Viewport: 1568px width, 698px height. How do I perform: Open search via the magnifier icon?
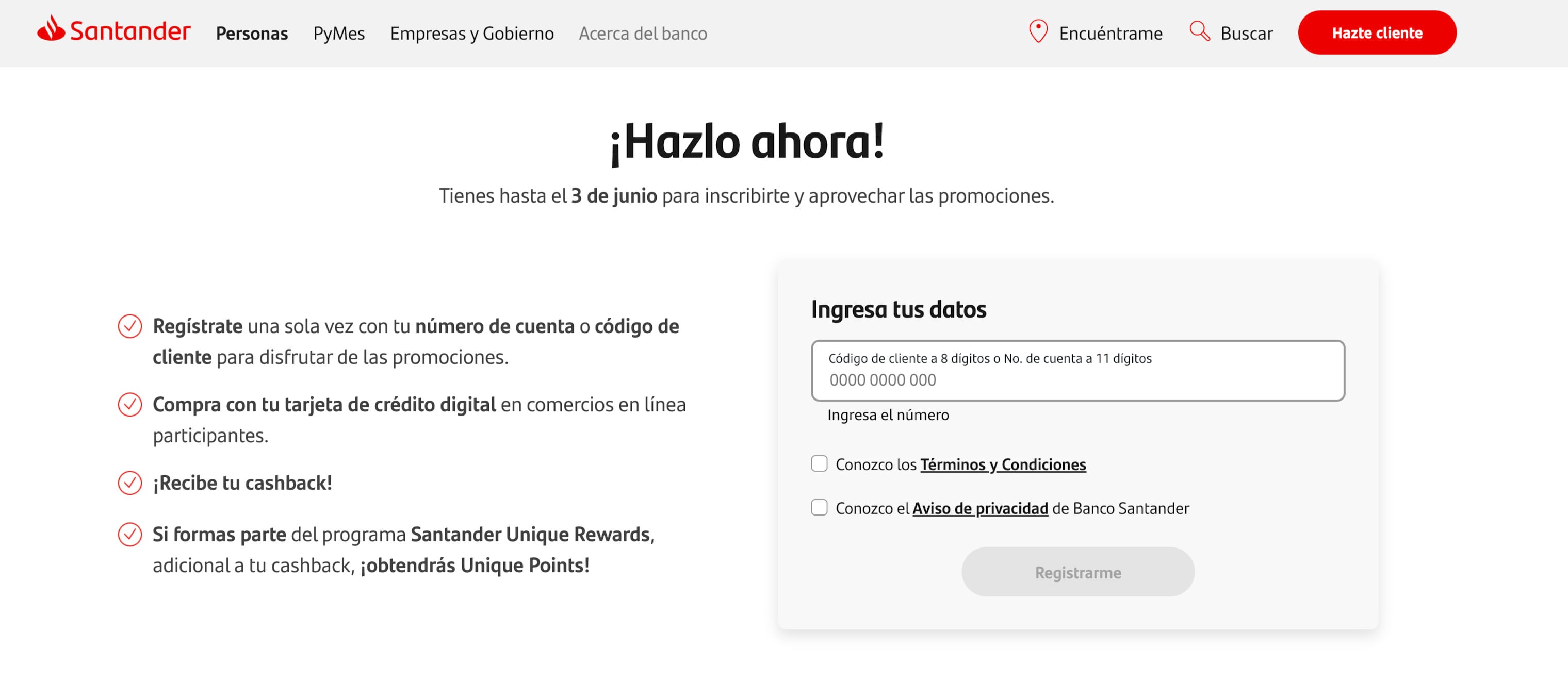coord(1199,31)
